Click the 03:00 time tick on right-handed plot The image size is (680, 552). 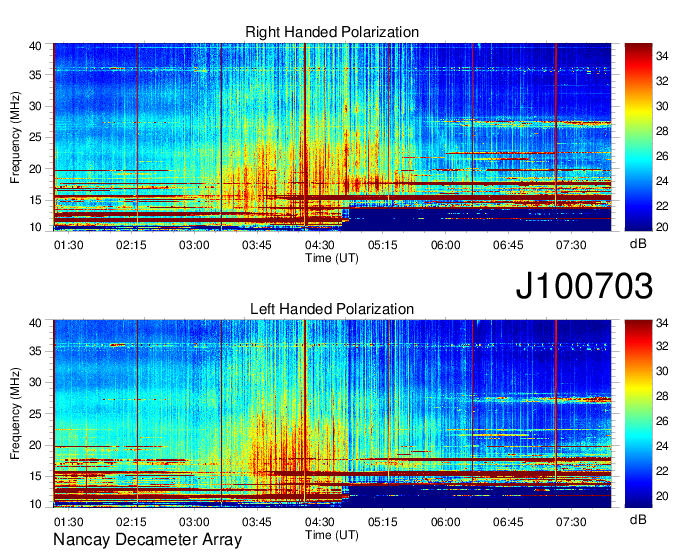pyautogui.click(x=194, y=245)
